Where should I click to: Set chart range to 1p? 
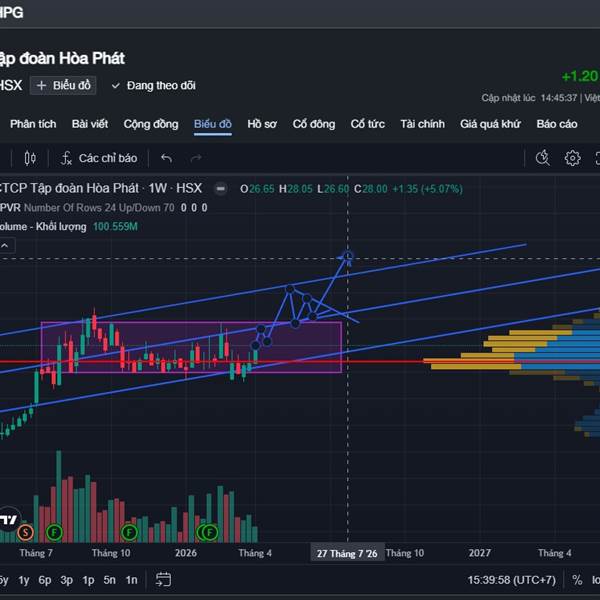tap(88, 580)
